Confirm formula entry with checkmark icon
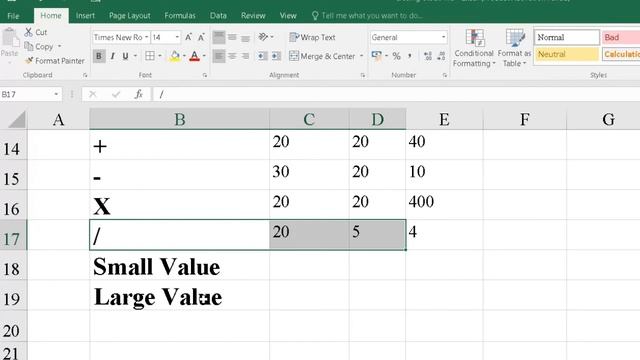Viewport: 640px width, 360px height. [116, 94]
